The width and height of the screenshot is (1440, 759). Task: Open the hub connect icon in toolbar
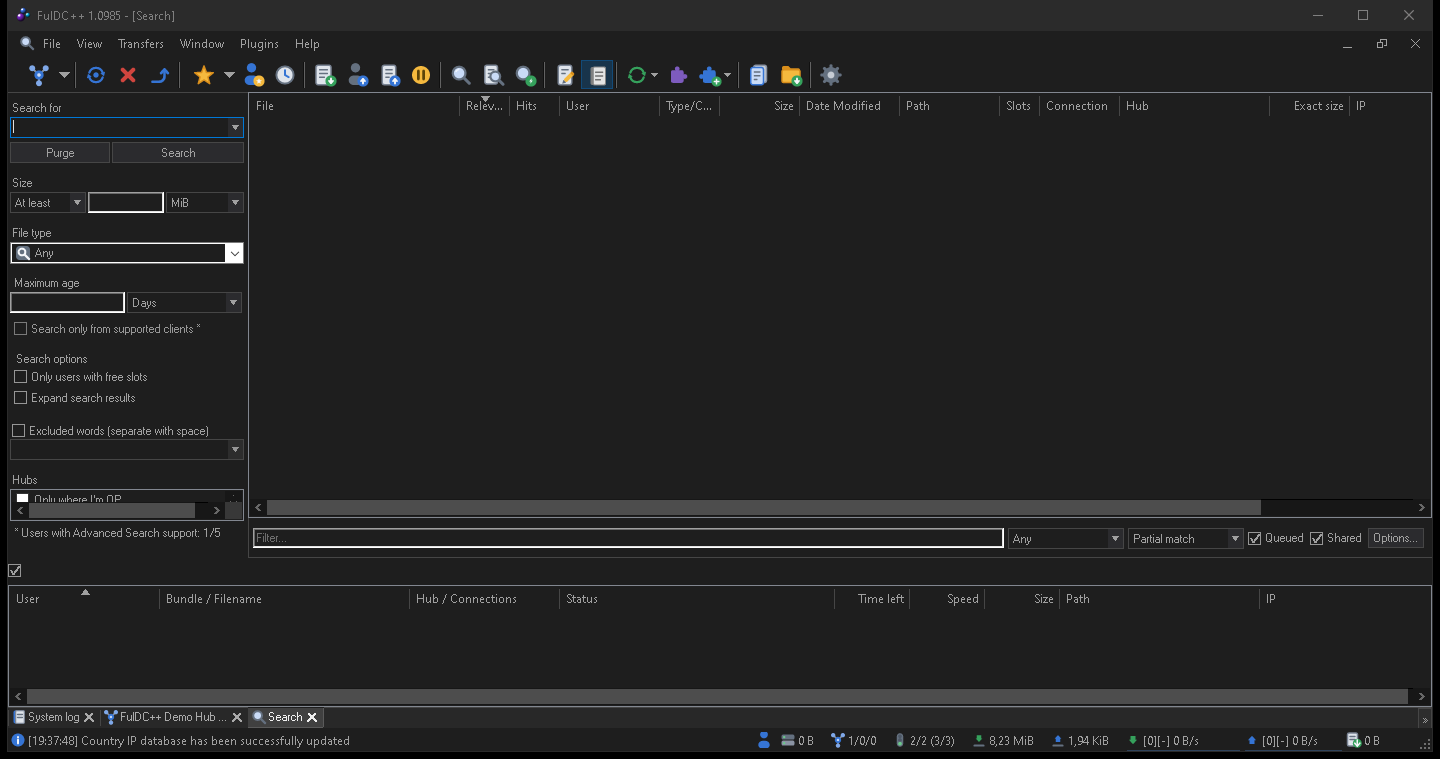(x=39, y=75)
